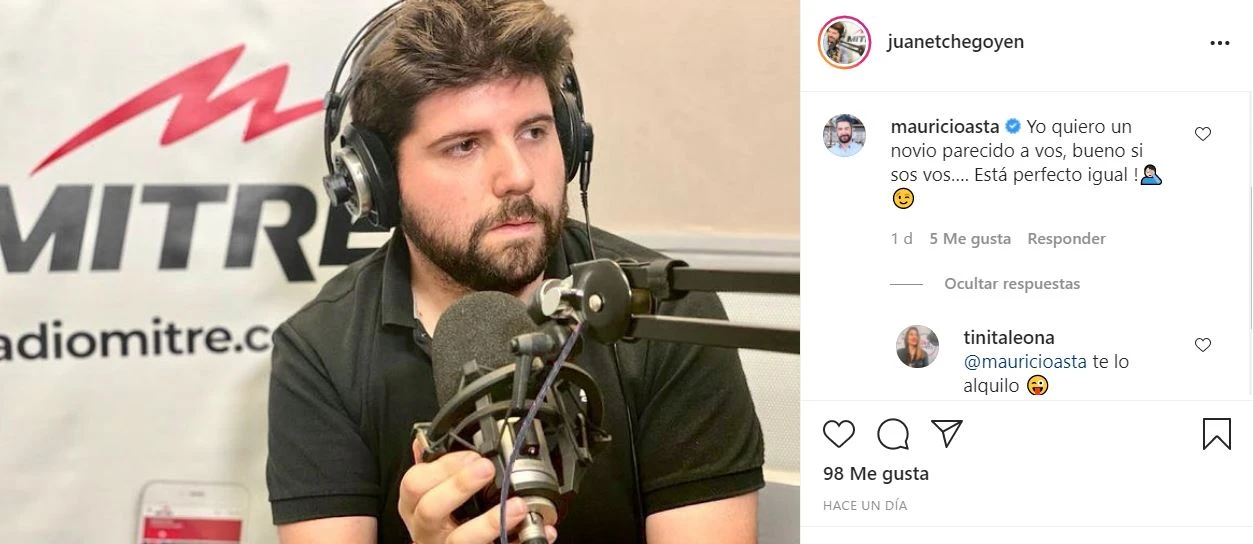Image resolution: width=1254 pixels, height=544 pixels.
Task: Go to juanetchegoyen username link
Action: tap(955, 42)
